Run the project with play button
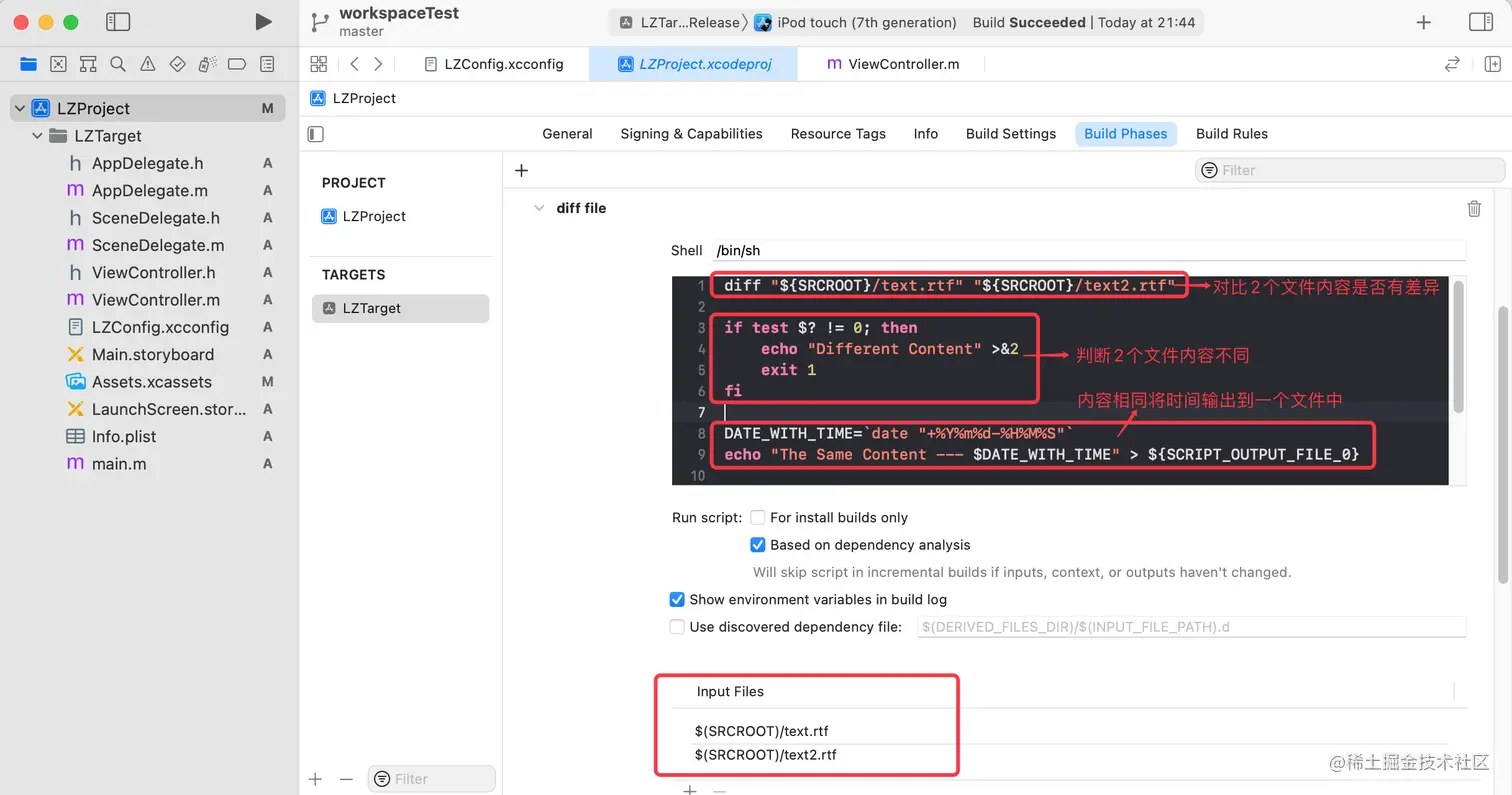Image resolution: width=1512 pixels, height=795 pixels. tap(263, 21)
